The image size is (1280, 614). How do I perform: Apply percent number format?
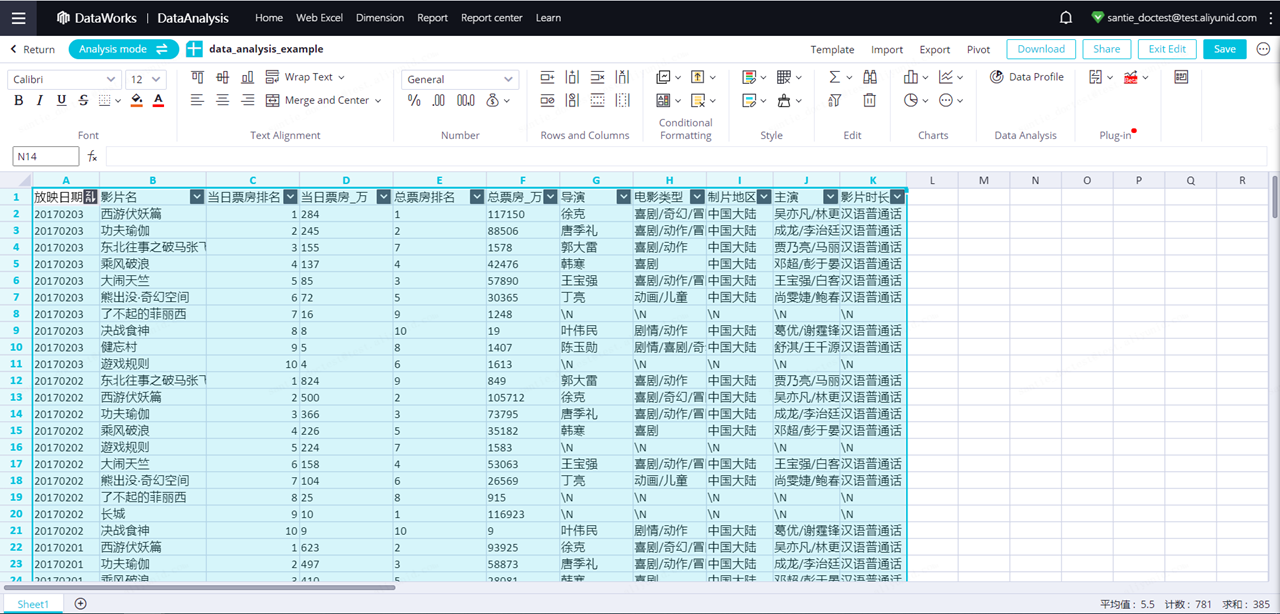click(x=414, y=100)
